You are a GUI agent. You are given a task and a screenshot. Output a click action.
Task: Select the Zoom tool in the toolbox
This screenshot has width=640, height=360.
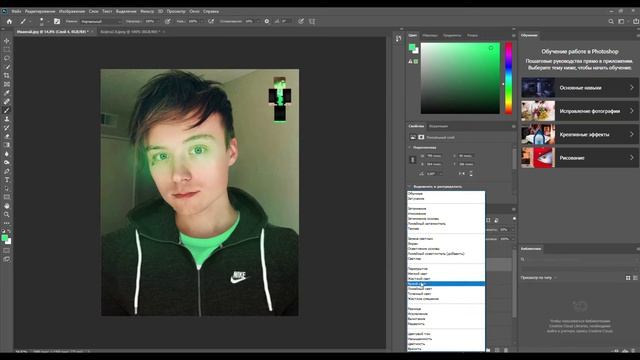tap(7, 214)
